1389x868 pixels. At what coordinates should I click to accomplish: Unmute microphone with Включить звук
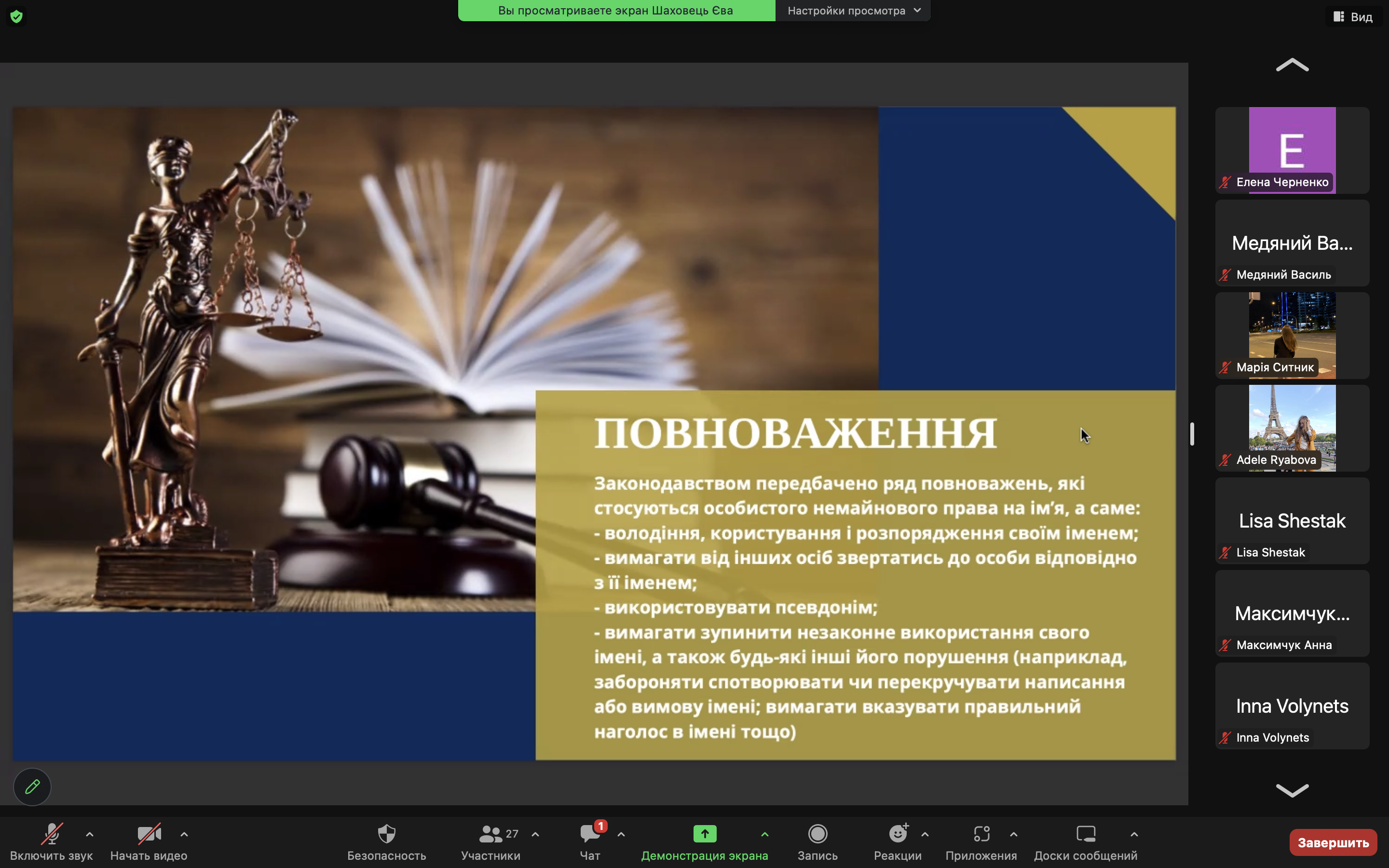tap(51, 841)
